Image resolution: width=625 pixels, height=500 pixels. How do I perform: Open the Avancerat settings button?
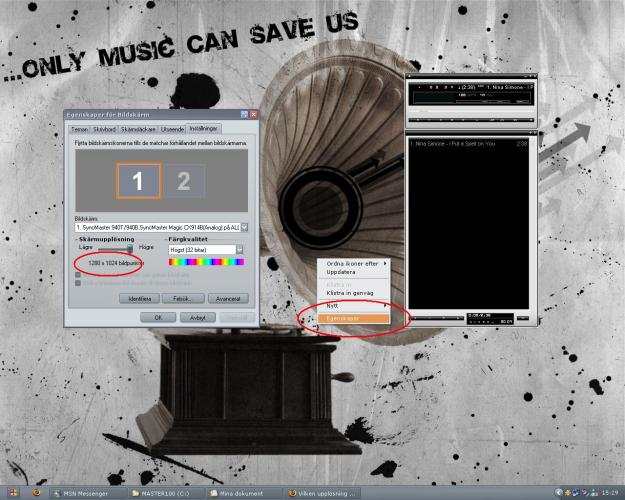point(228,299)
